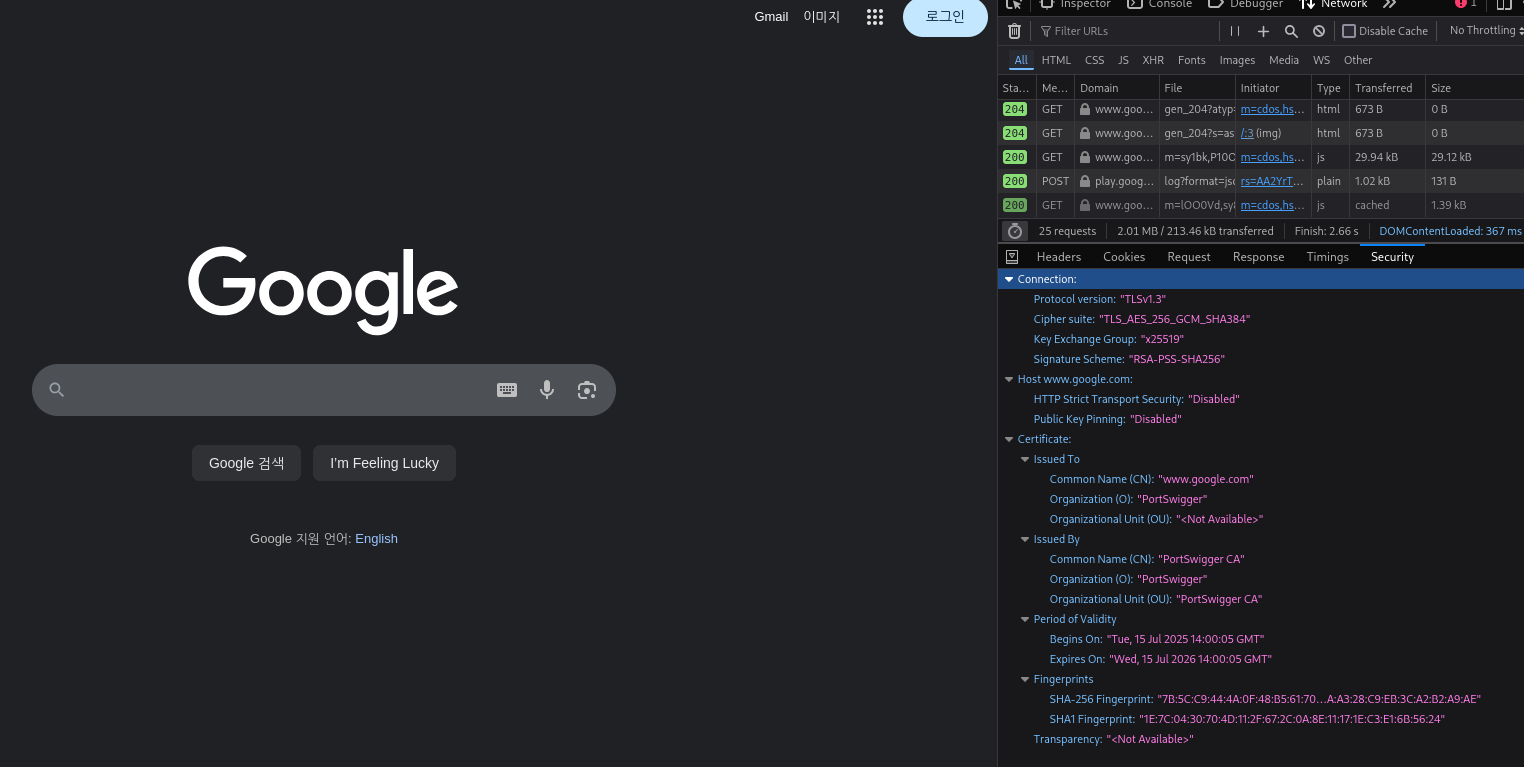Open the Google apps grid icon
1524x767 pixels.
point(875,16)
